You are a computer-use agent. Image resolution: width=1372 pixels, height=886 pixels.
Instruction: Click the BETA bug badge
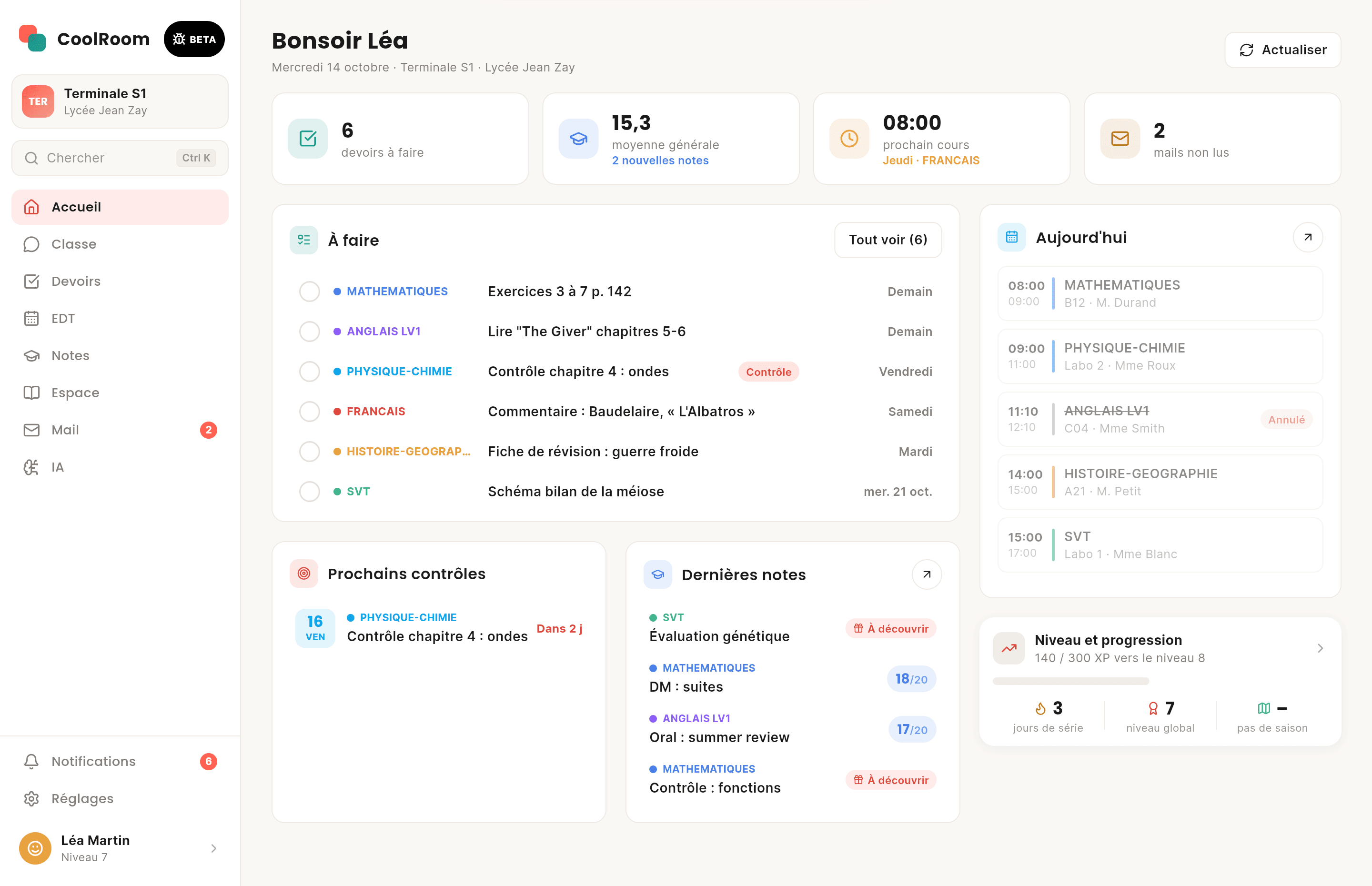pyautogui.click(x=194, y=39)
